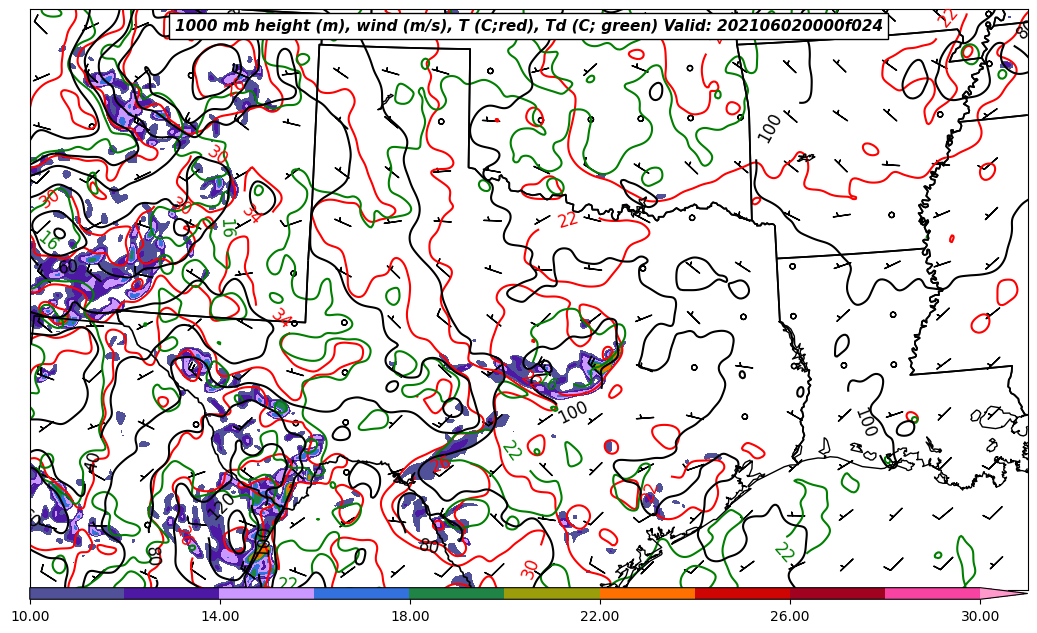Click the red '22' temperature contour label
1037x633 pixels.
[x=568, y=220]
